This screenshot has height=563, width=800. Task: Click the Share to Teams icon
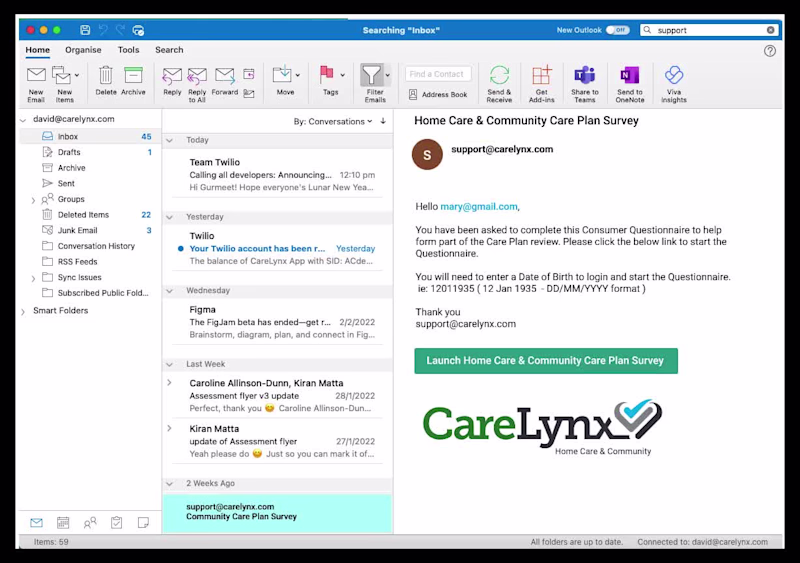[585, 75]
